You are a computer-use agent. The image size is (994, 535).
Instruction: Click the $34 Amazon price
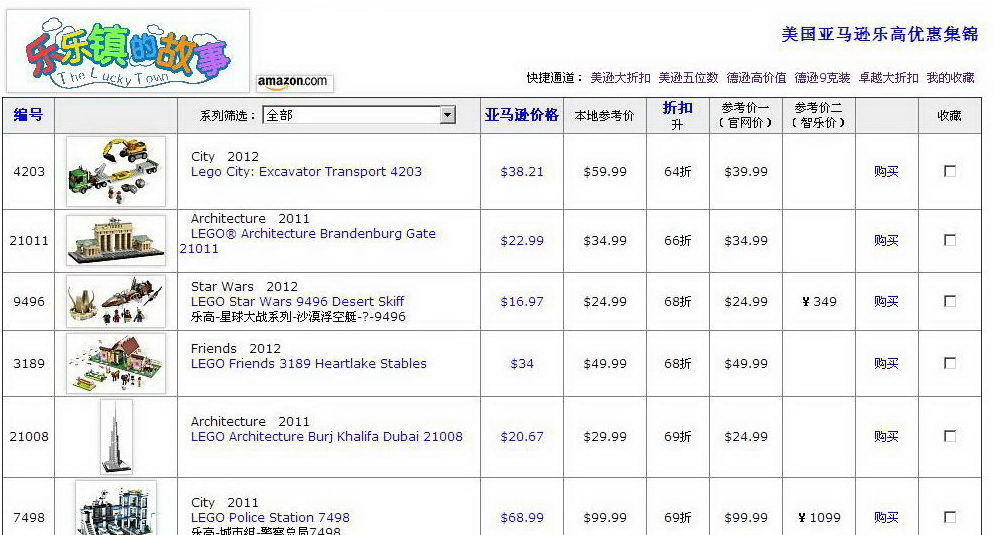pos(522,363)
